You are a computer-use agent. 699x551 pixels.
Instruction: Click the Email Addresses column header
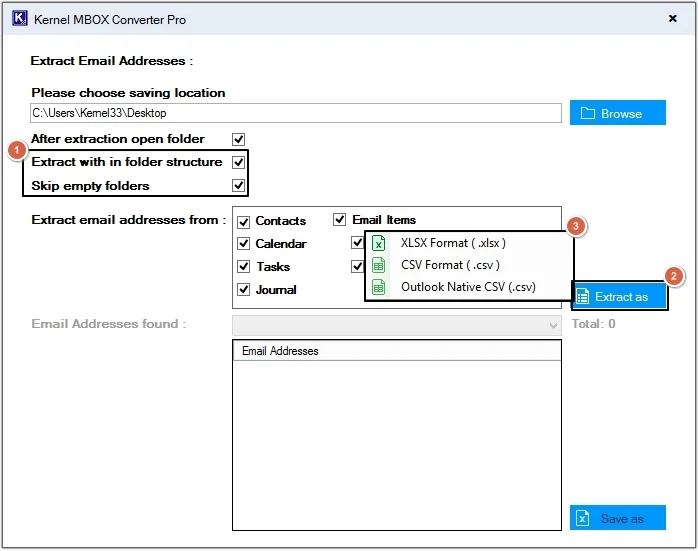pos(397,351)
